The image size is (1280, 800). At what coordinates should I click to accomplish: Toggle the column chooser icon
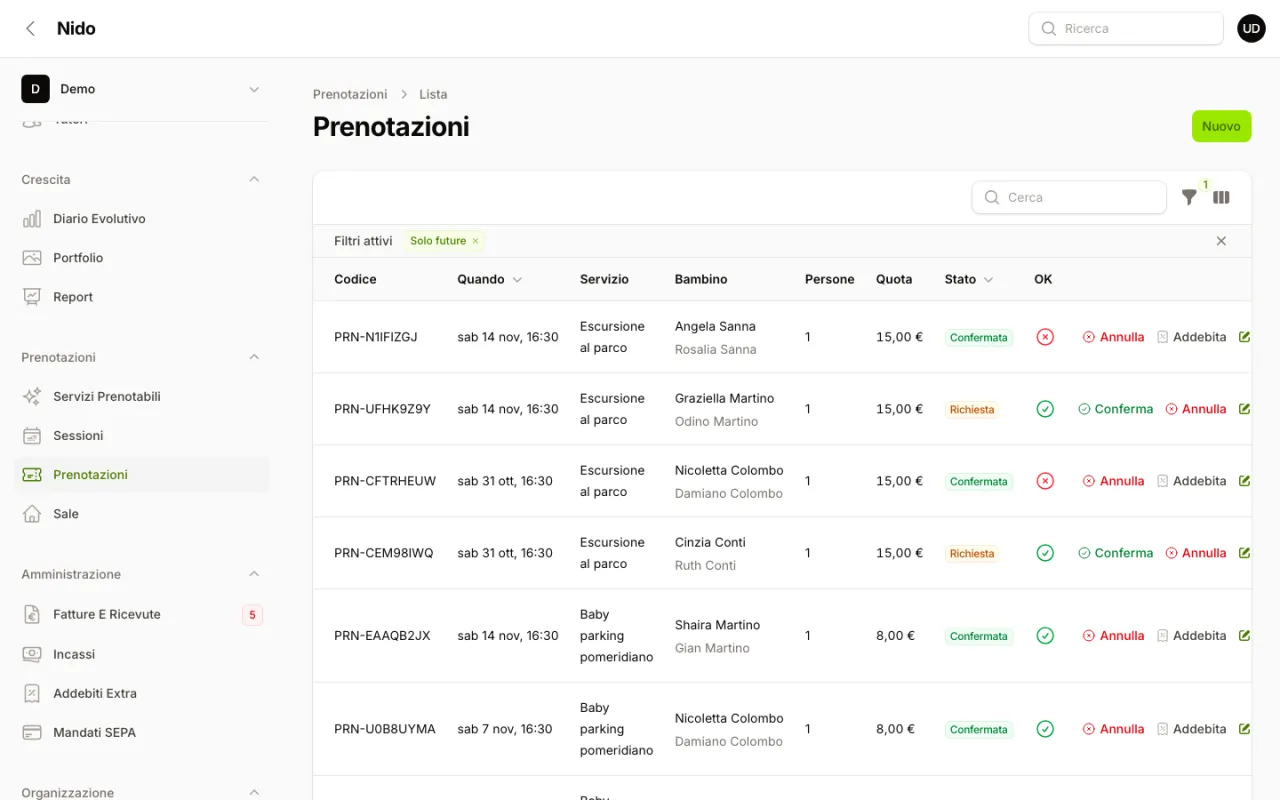point(1221,197)
